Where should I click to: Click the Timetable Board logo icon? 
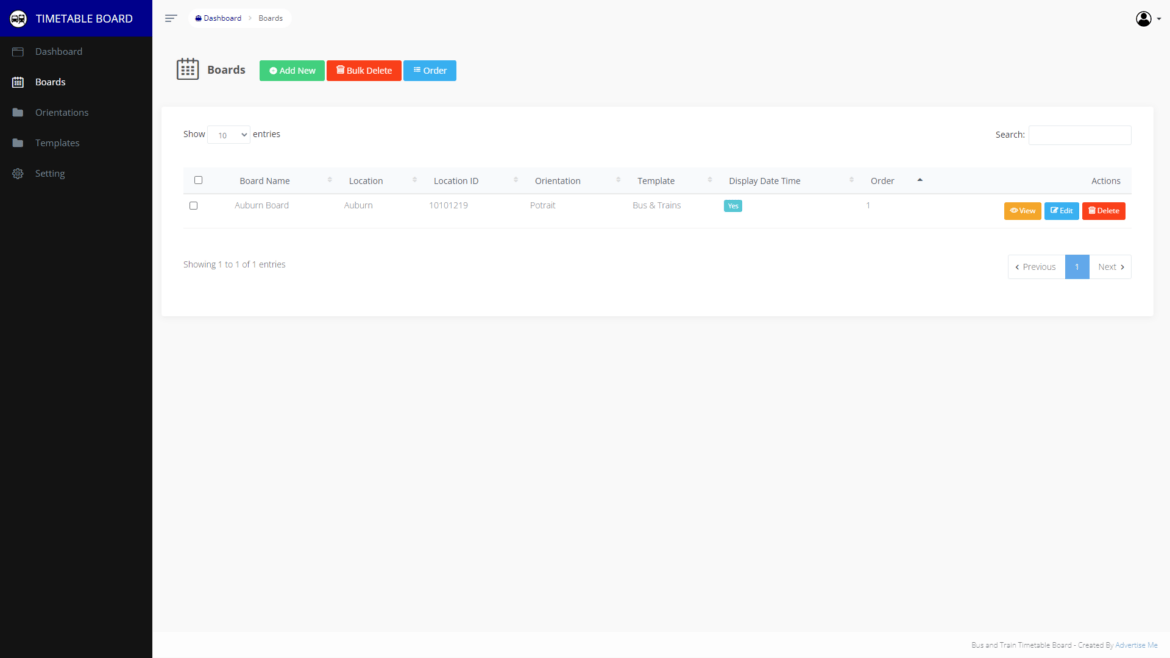(x=16, y=17)
